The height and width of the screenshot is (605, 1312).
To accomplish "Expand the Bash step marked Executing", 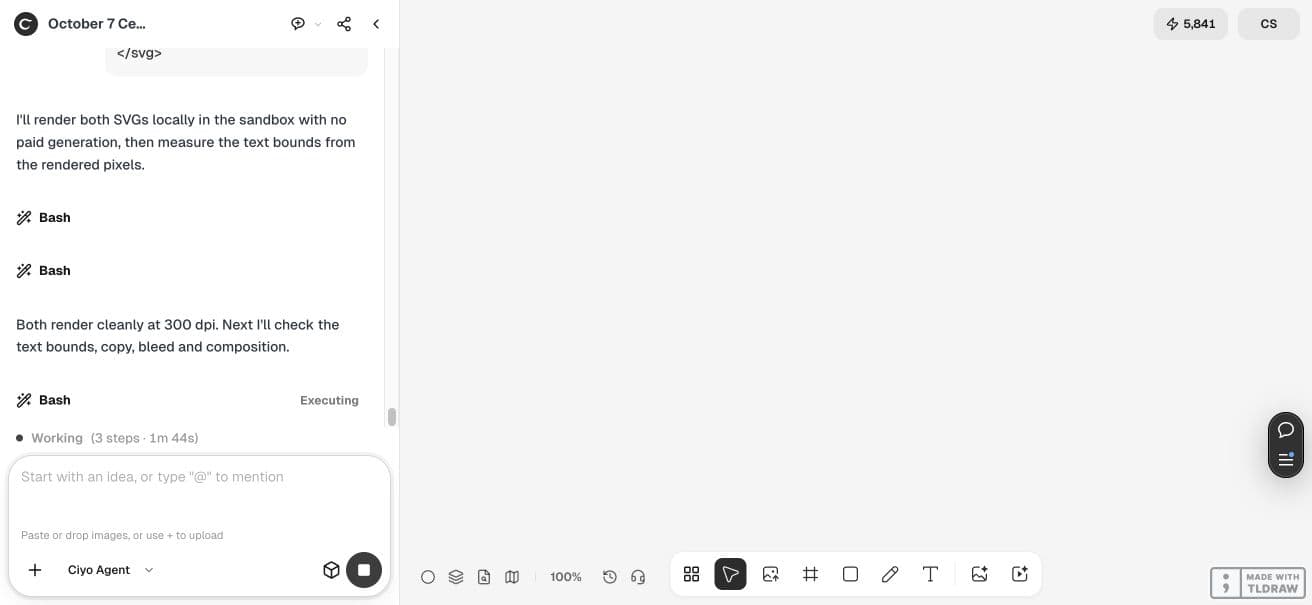I will tap(187, 400).
